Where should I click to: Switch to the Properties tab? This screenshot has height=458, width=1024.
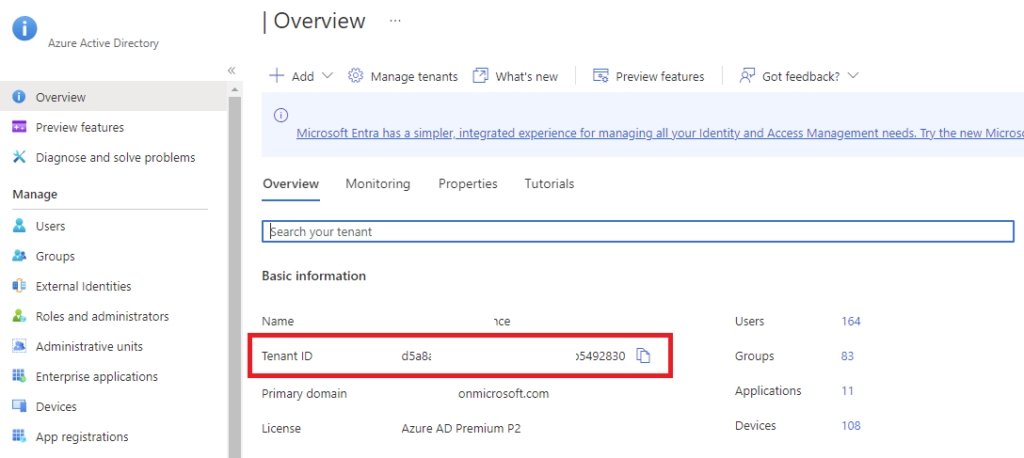[468, 184]
